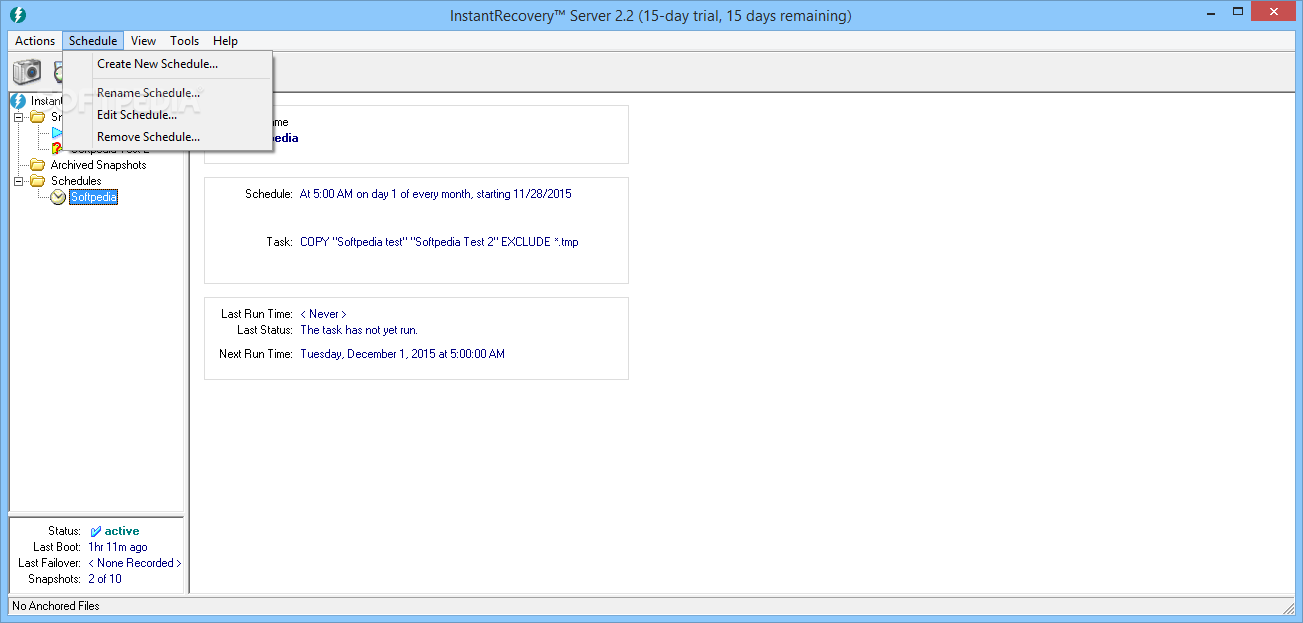Collapse the Schedules tree node

[x=18, y=181]
